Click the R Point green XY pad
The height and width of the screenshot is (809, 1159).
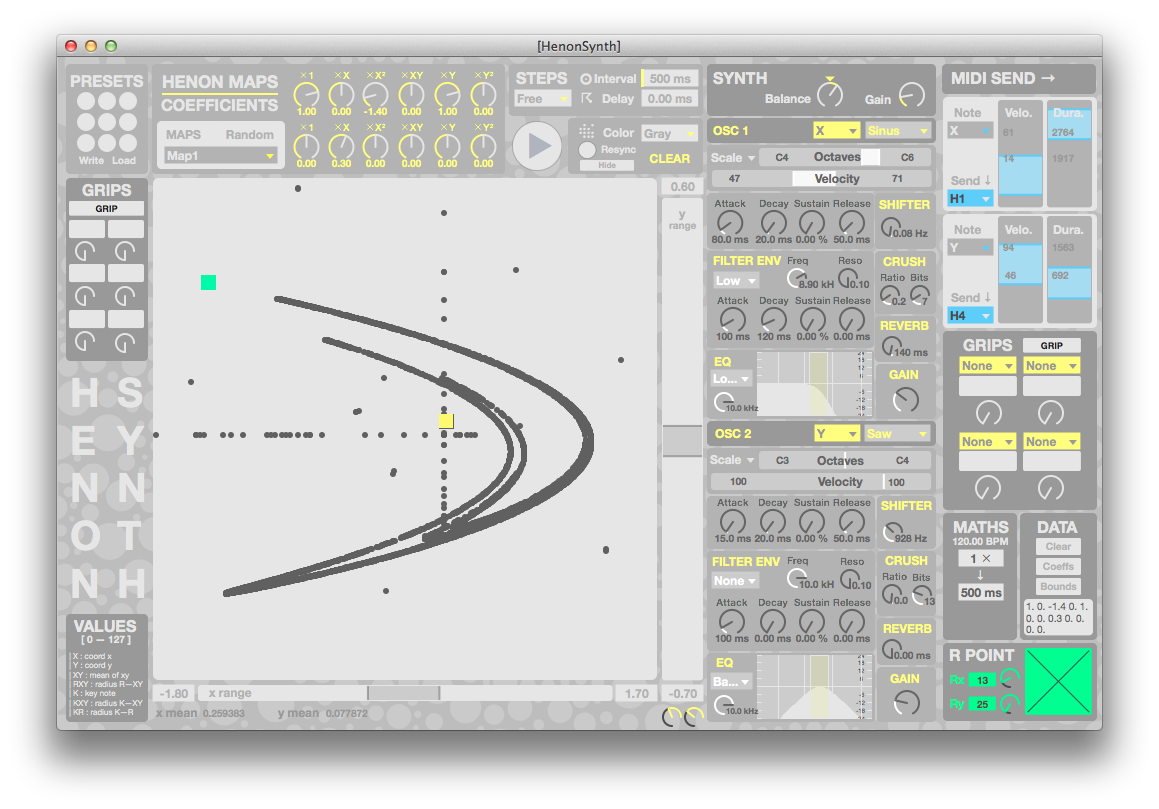point(1060,681)
